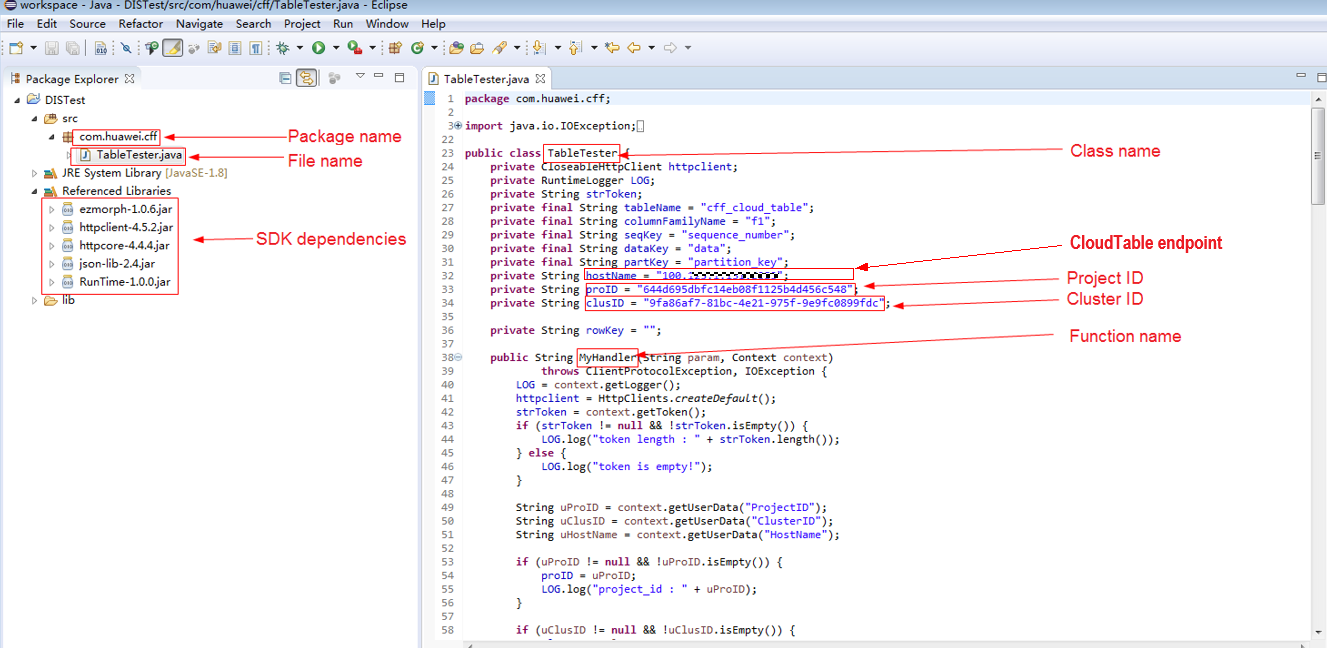Expand the folded imports on line 3
This screenshot has width=1327, height=648.
pos(458,126)
